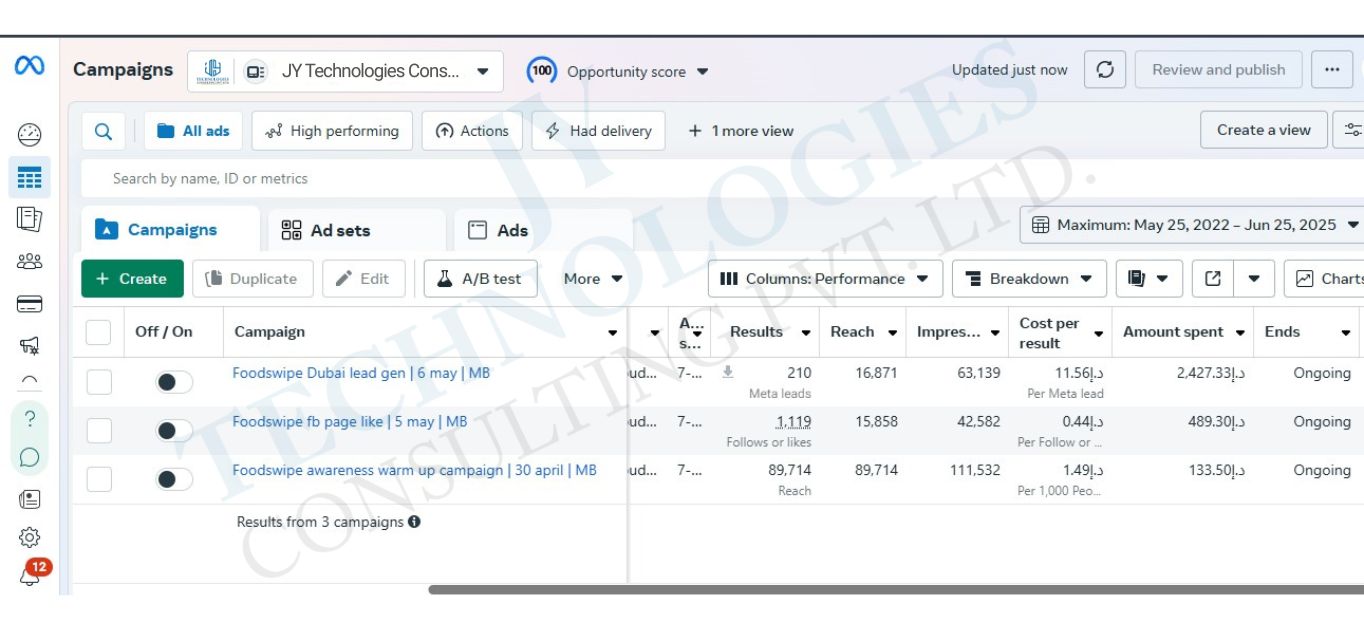Image resolution: width=1364 pixels, height=630 pixels.
Task: Click the refresh data icon
Action: point(1105,70)
